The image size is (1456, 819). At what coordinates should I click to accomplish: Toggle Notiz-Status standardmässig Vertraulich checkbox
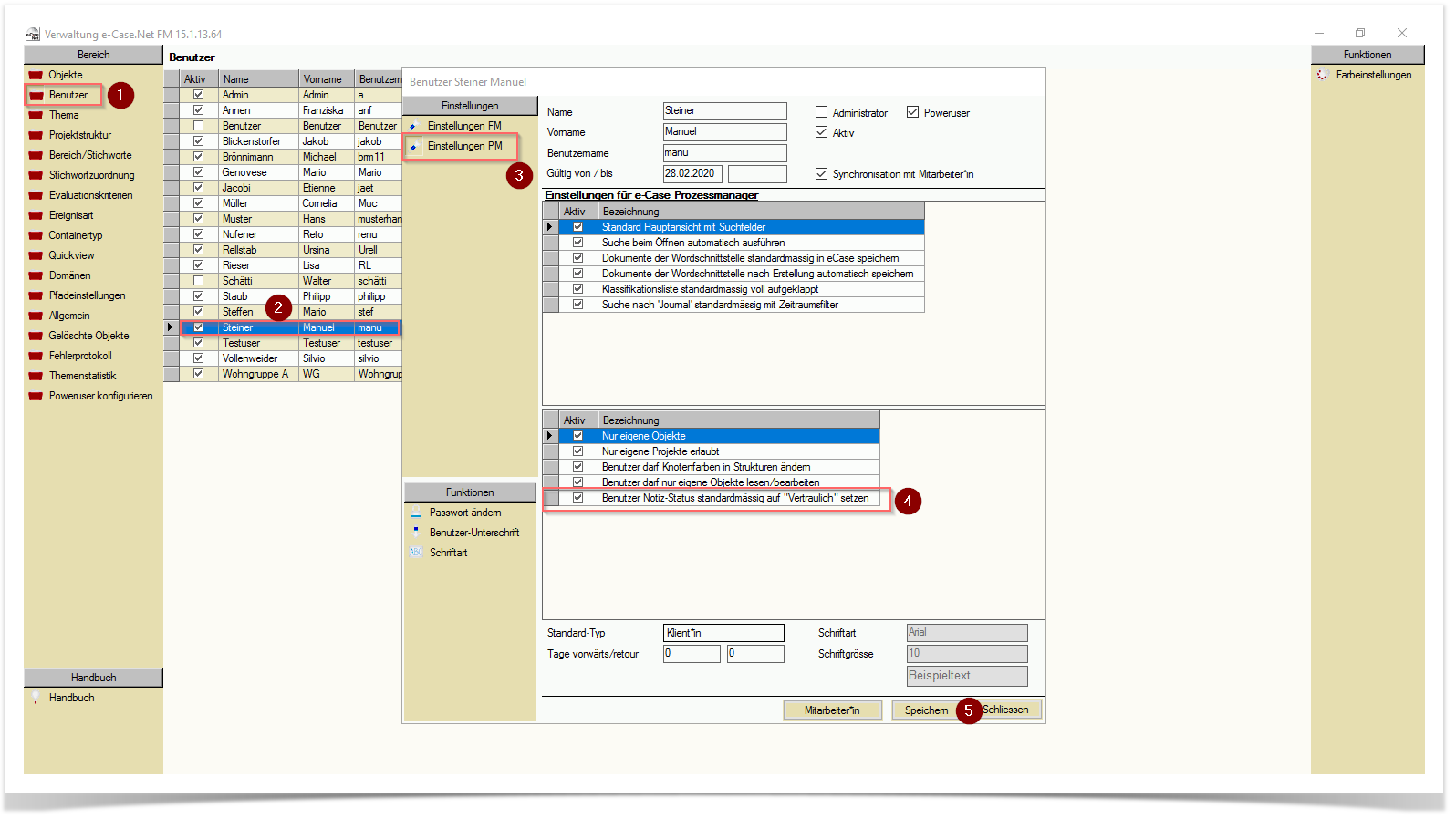point(577,498)
